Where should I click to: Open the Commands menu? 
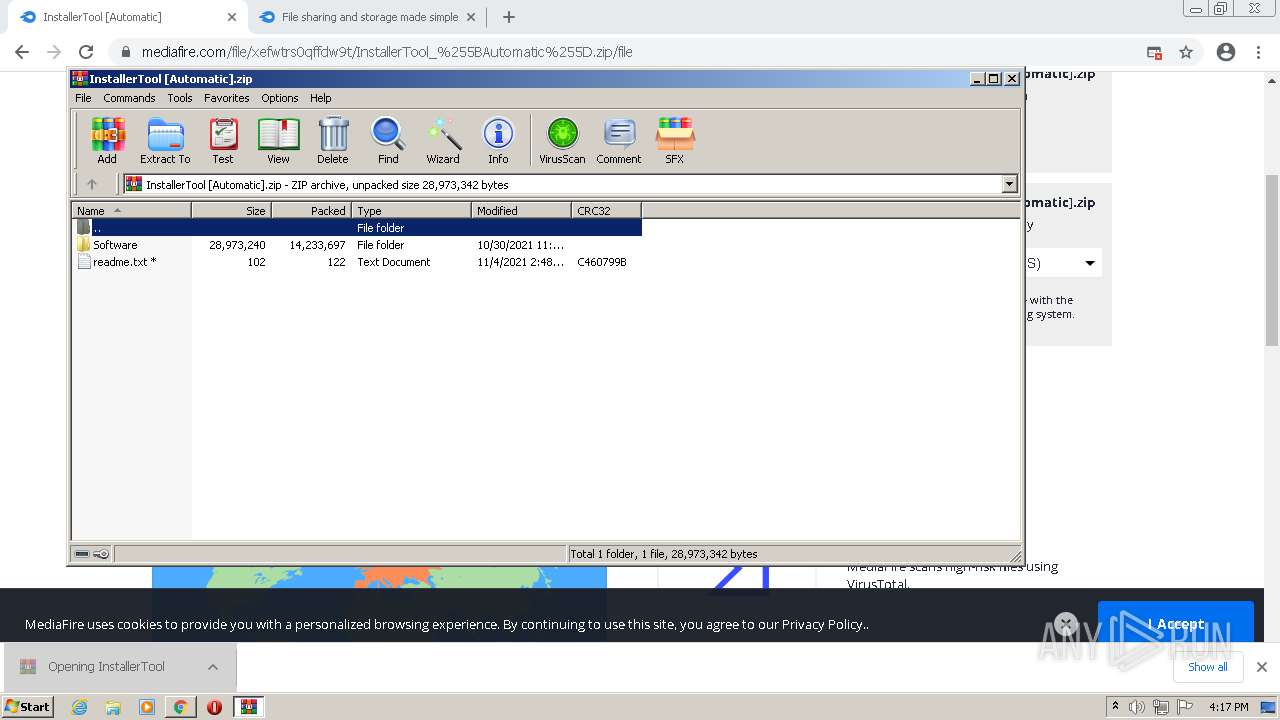click(129, 98)
